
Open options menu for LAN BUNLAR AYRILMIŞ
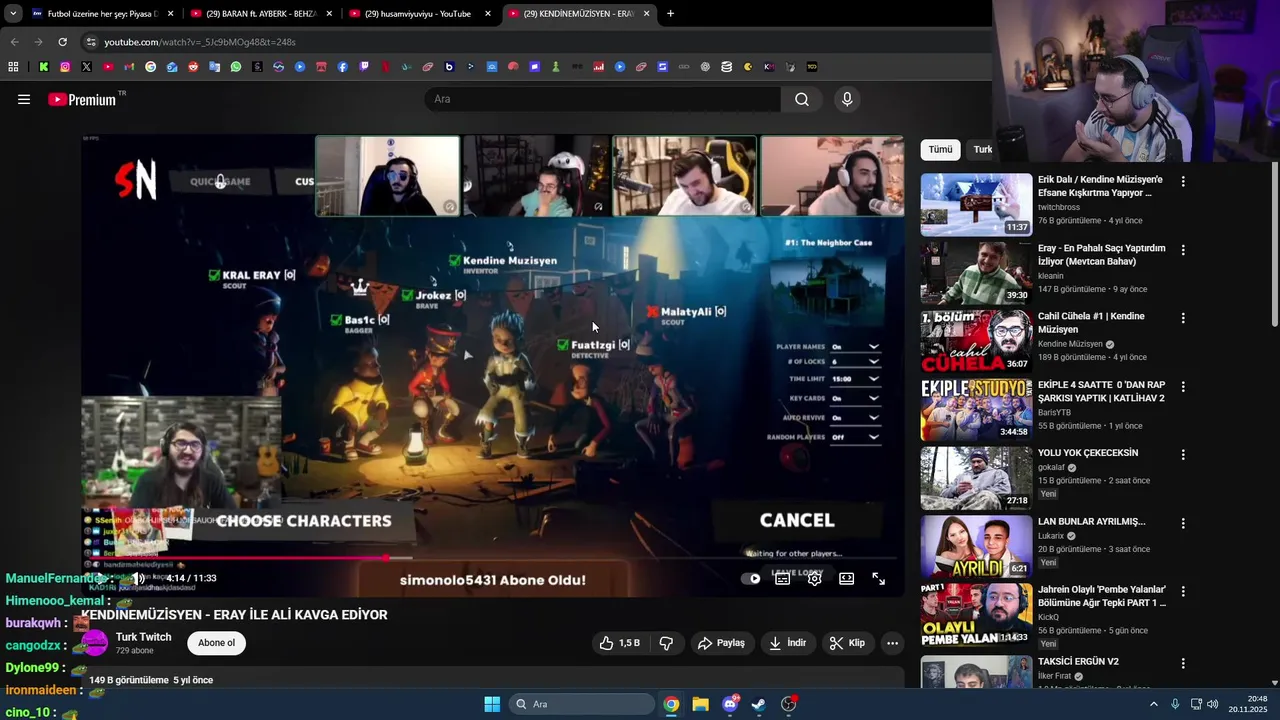(1183, 523)
